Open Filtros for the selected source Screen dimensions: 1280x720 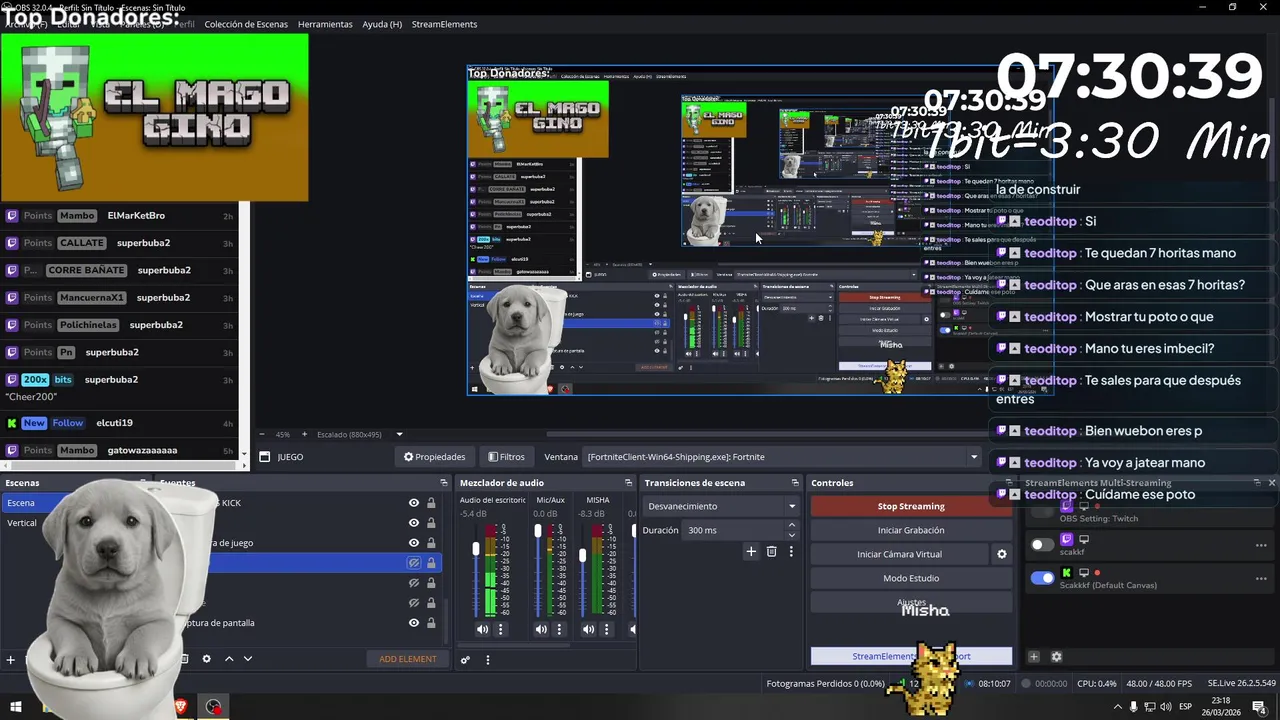506,457
